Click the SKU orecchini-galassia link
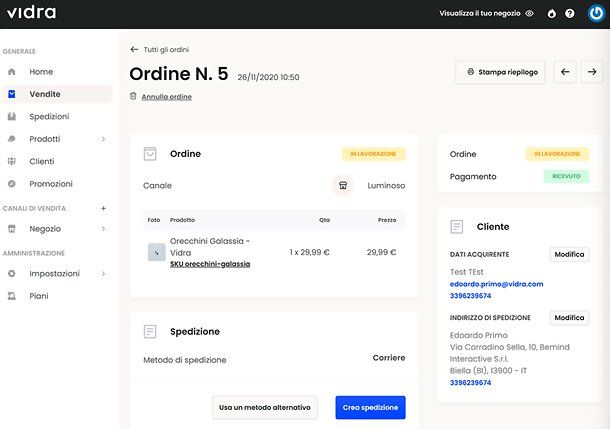Screen dimensions: 610x429 point(210,264)
